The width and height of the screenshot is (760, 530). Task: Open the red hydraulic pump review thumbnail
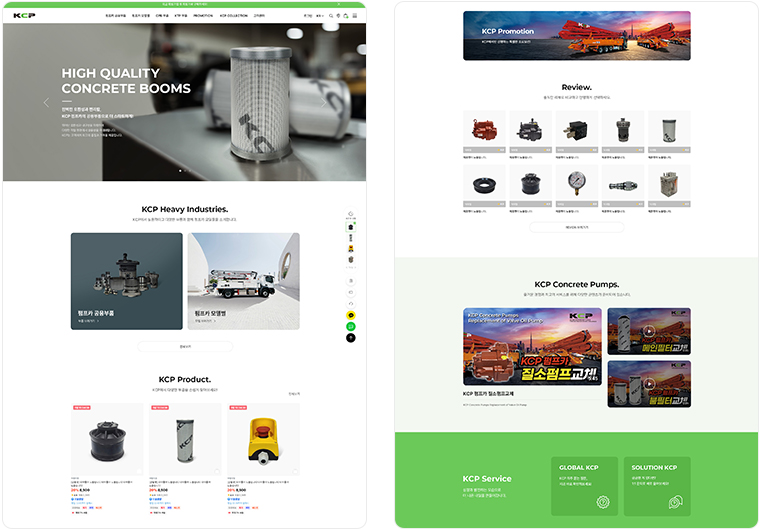(484, 131)
